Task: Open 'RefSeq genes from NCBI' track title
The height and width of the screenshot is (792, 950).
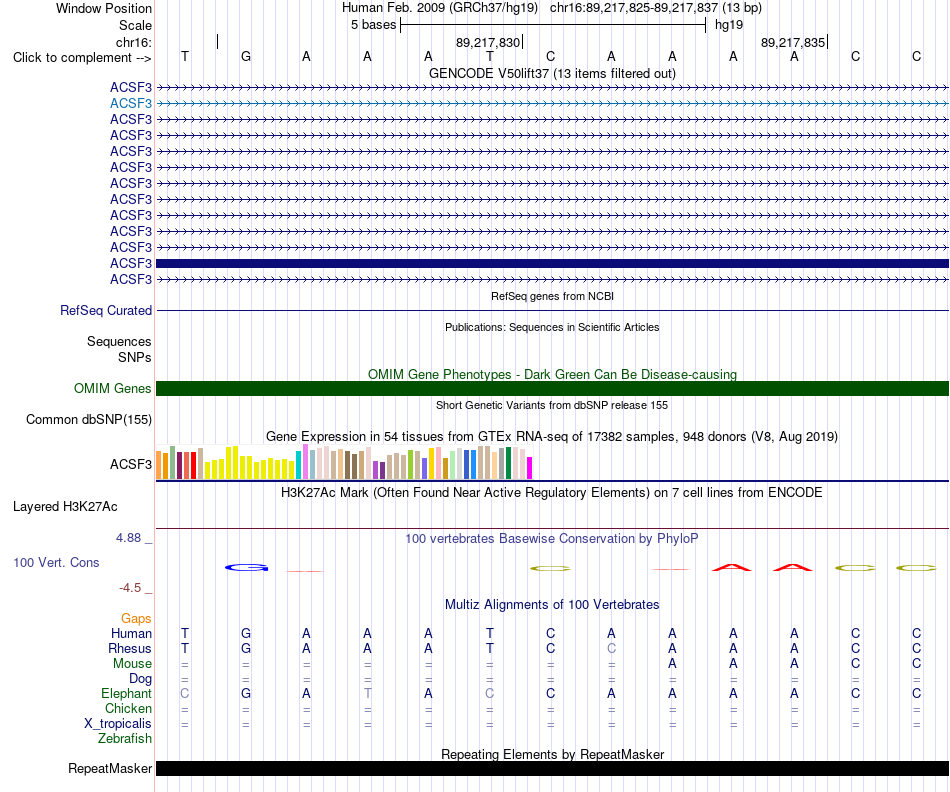Action: tap(552, 296)
